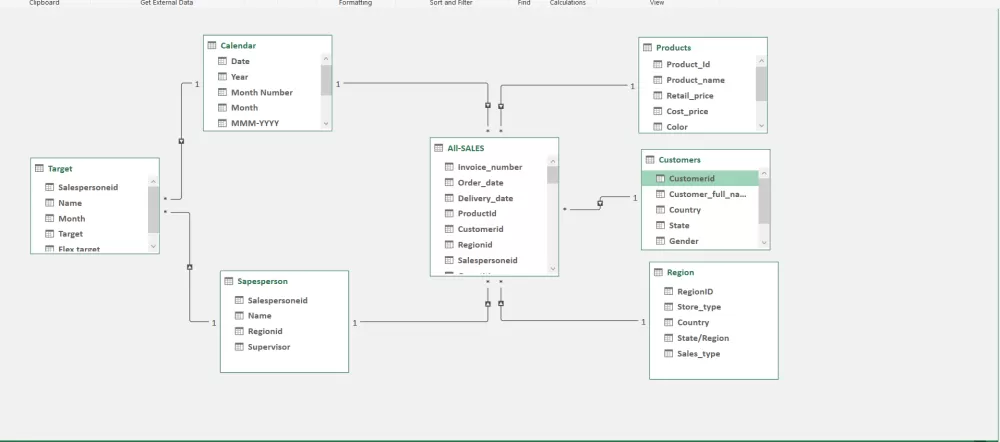This screenshot has height=442, width=1000.
Task: Open the Get External Data ribbon group
Action: click(x=166, y=3)
